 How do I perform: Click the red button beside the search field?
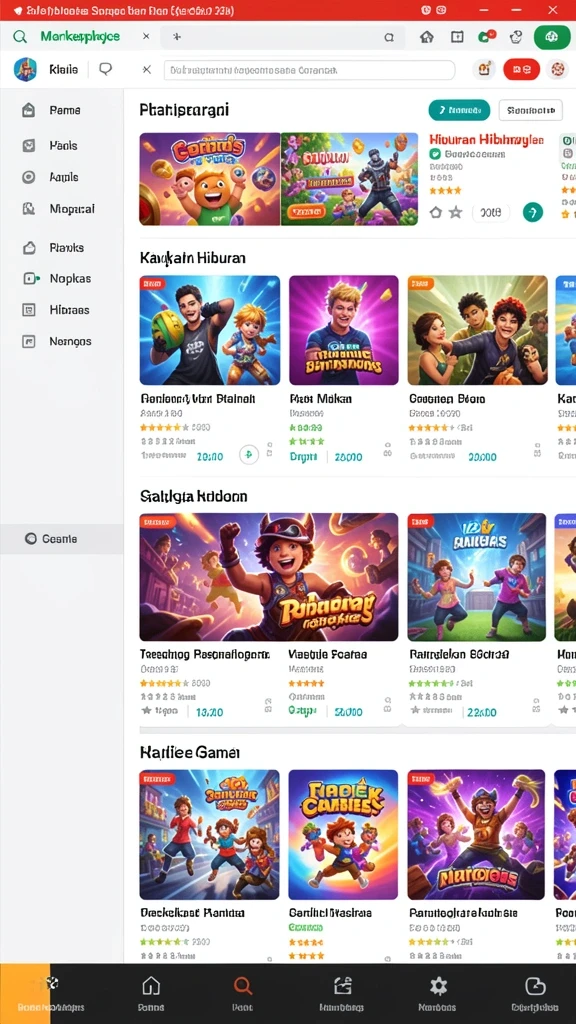[x=522, y=69]
